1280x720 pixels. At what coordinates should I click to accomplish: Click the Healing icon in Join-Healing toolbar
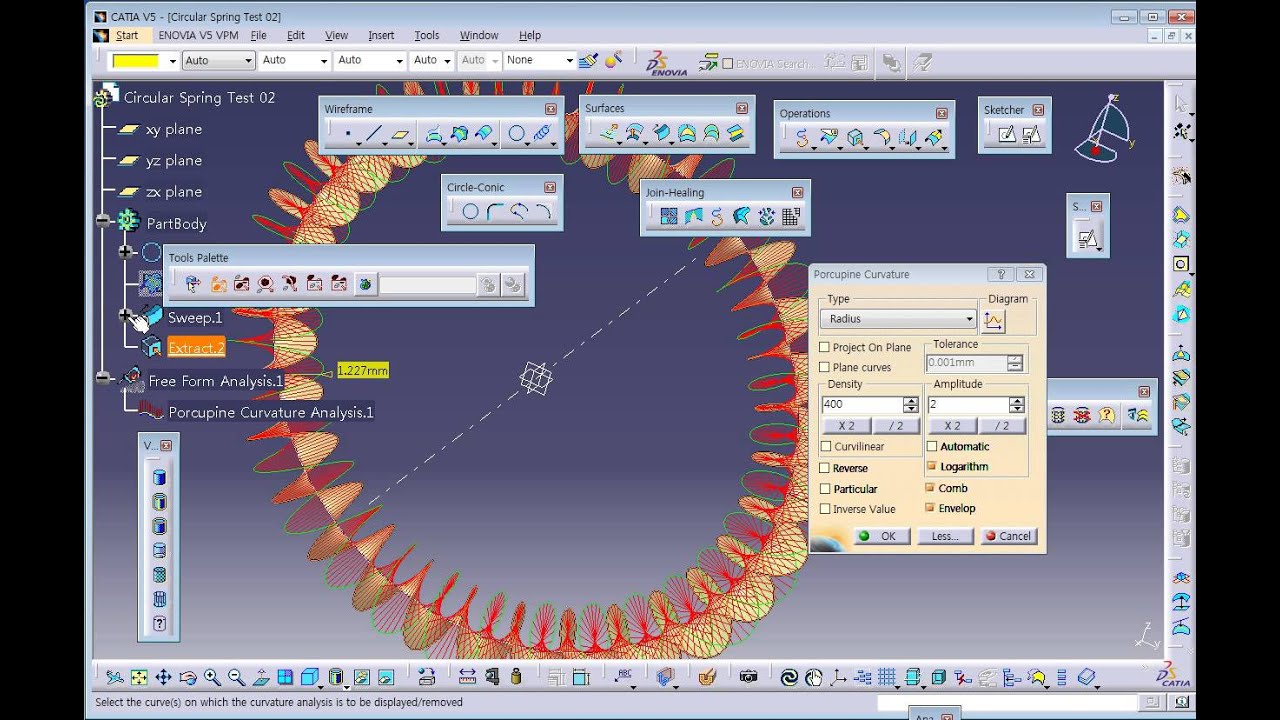(x=693, y=216)
